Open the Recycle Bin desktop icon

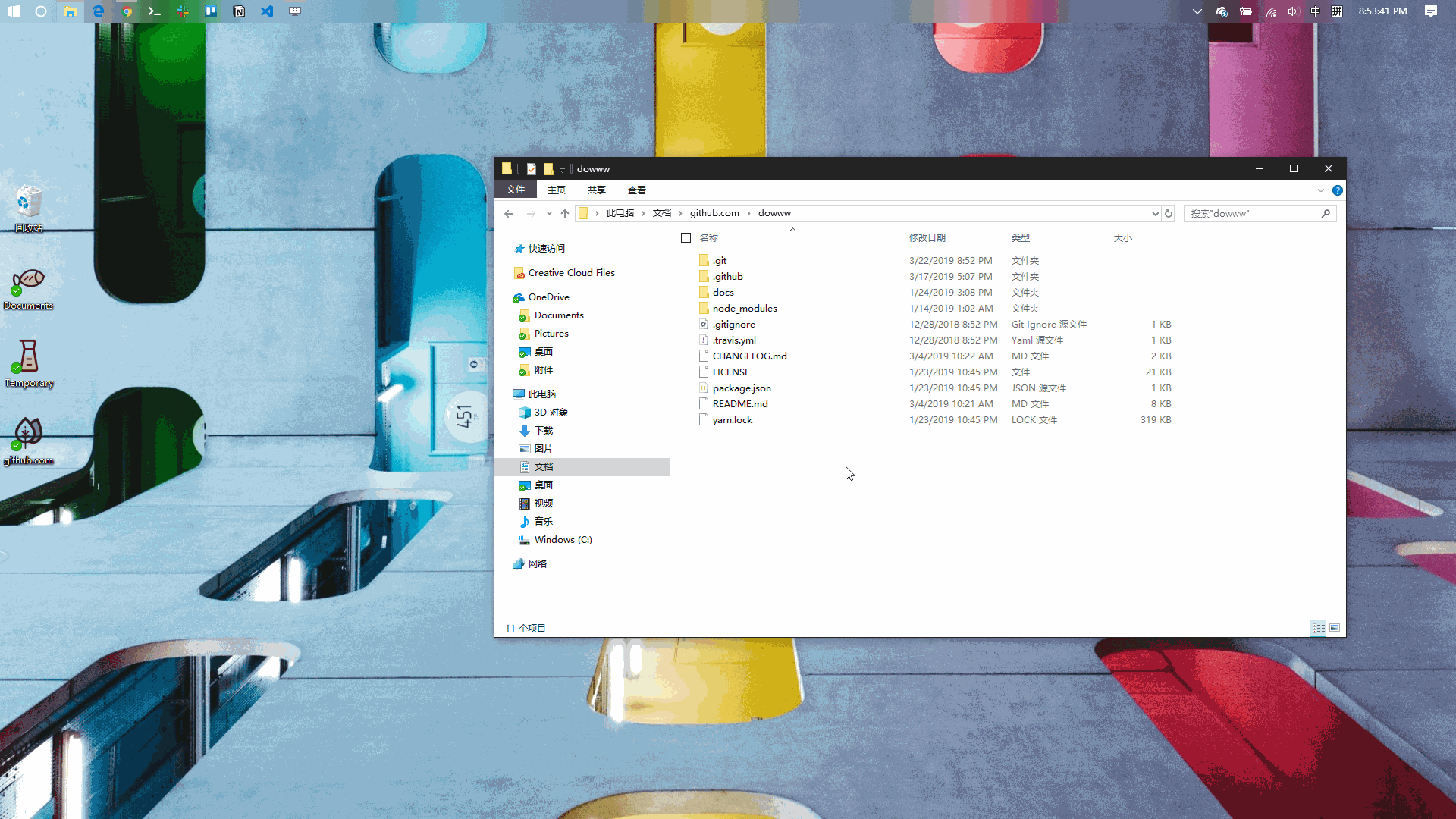tap(29, 209)
